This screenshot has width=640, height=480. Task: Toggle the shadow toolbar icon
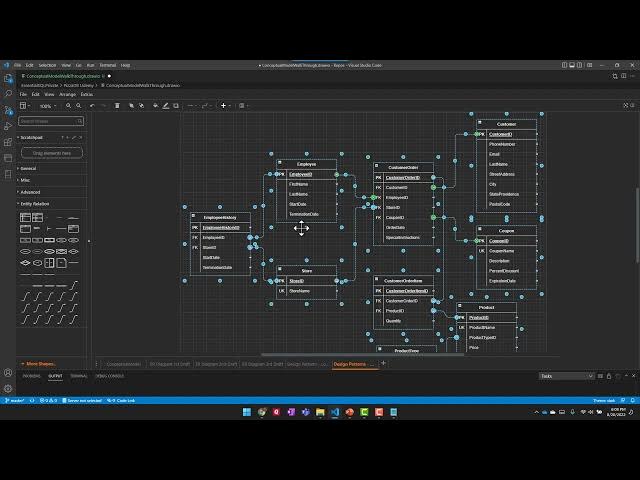pos(176,106)
